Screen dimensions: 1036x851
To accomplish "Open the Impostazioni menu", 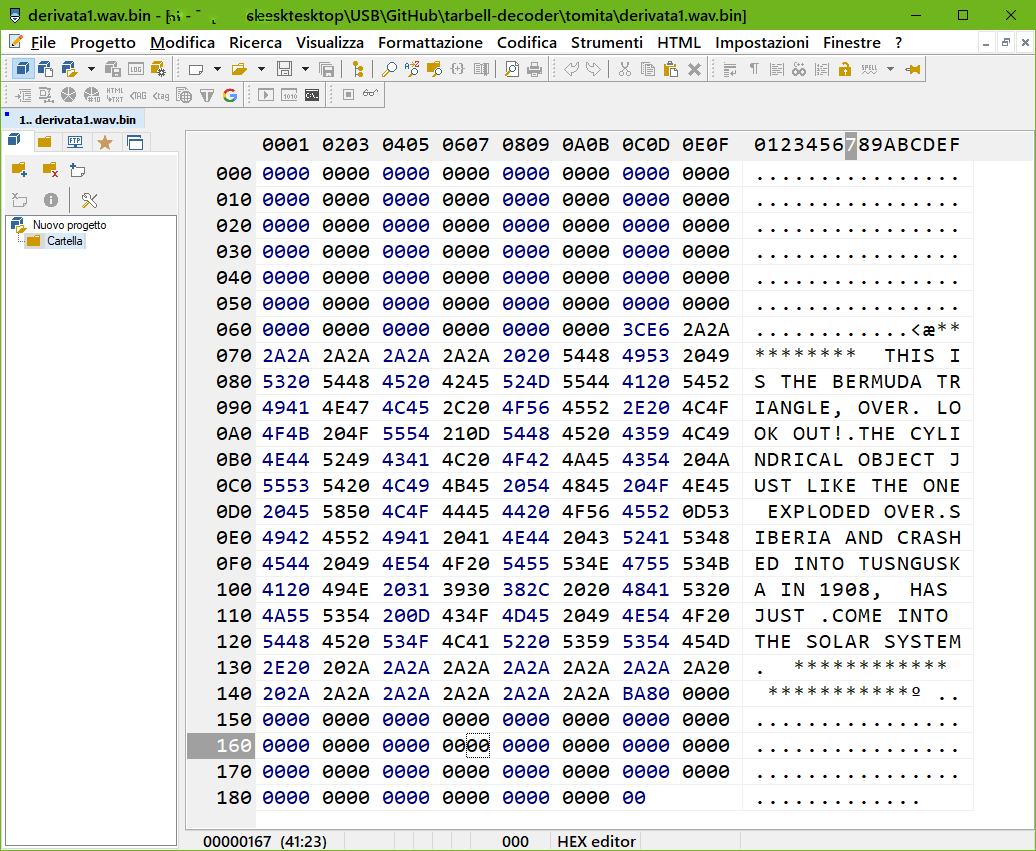I will click(762, 43).
